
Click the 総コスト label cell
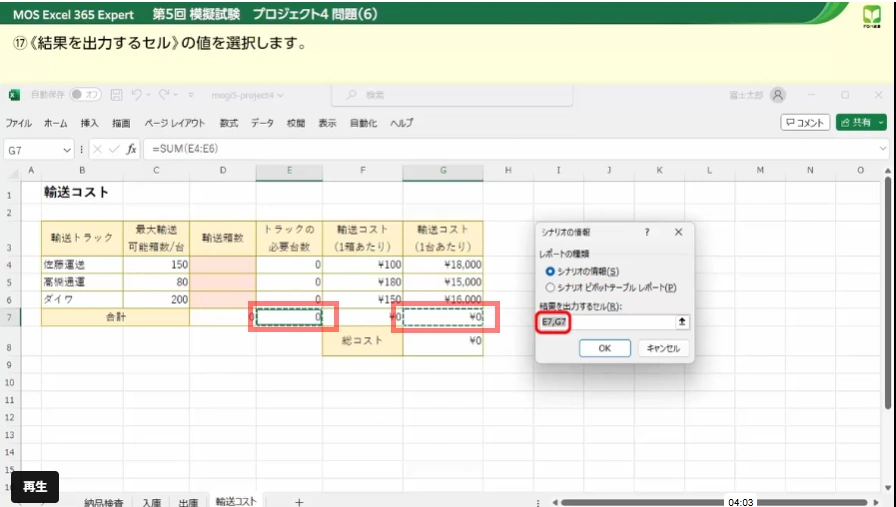click(362, 341)
